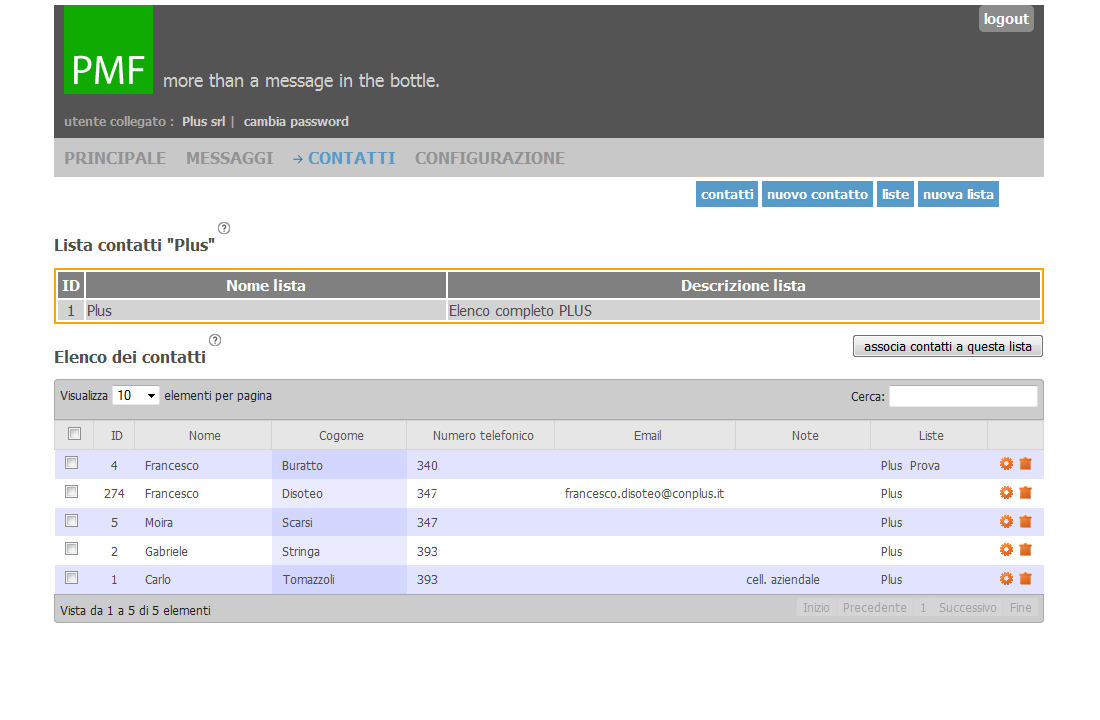
Task: Go to Successivo page button
Action: click(x=967, y=608)
